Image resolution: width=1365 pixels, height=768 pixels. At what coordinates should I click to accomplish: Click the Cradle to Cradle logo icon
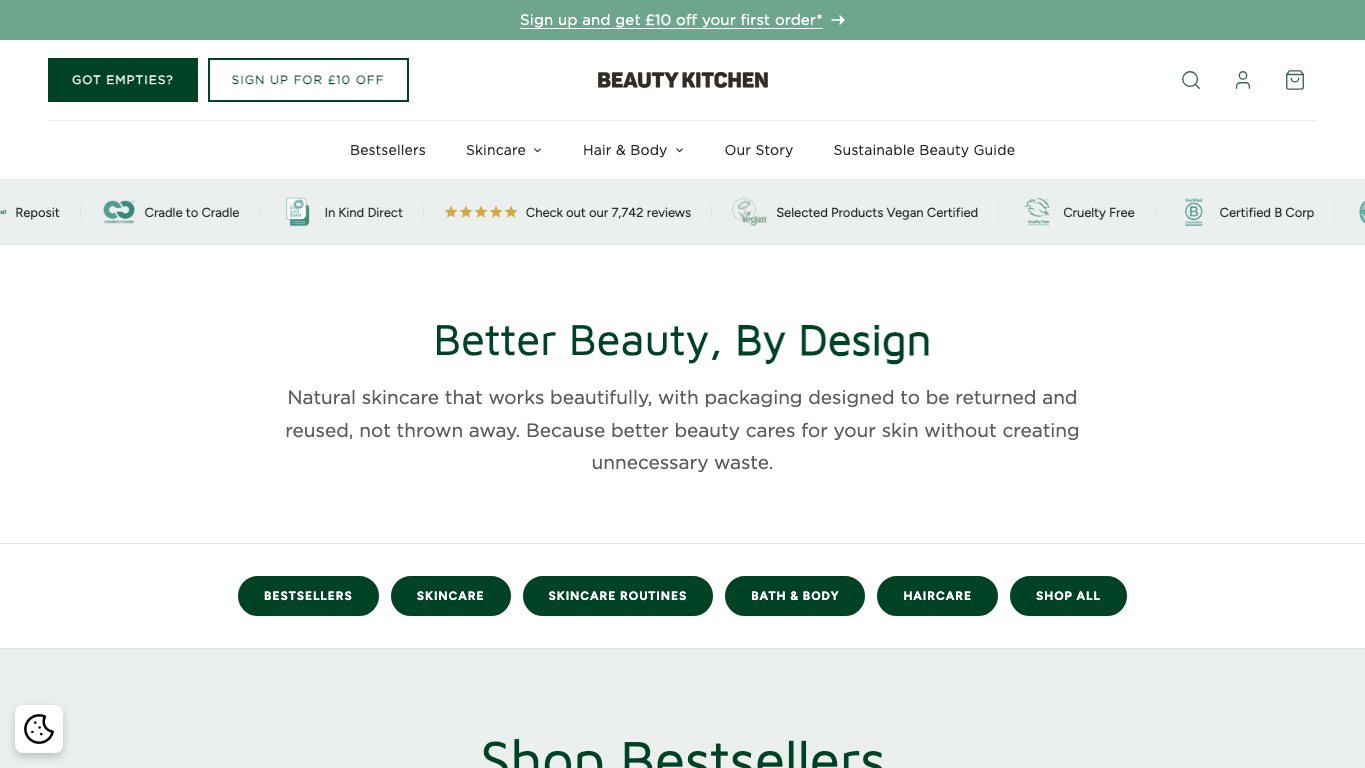point(119,212)
